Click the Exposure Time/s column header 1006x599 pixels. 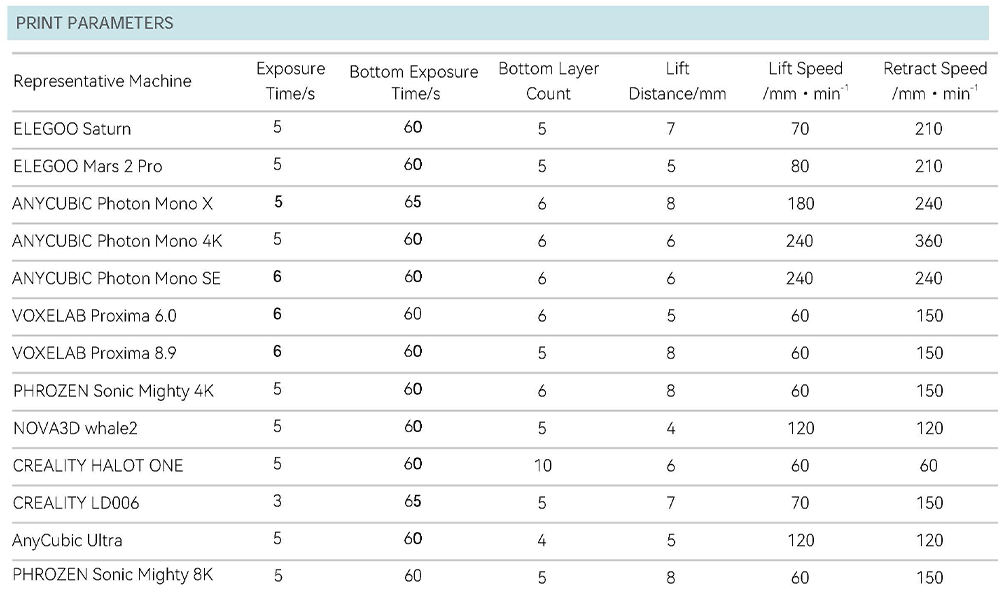[291, 81]
